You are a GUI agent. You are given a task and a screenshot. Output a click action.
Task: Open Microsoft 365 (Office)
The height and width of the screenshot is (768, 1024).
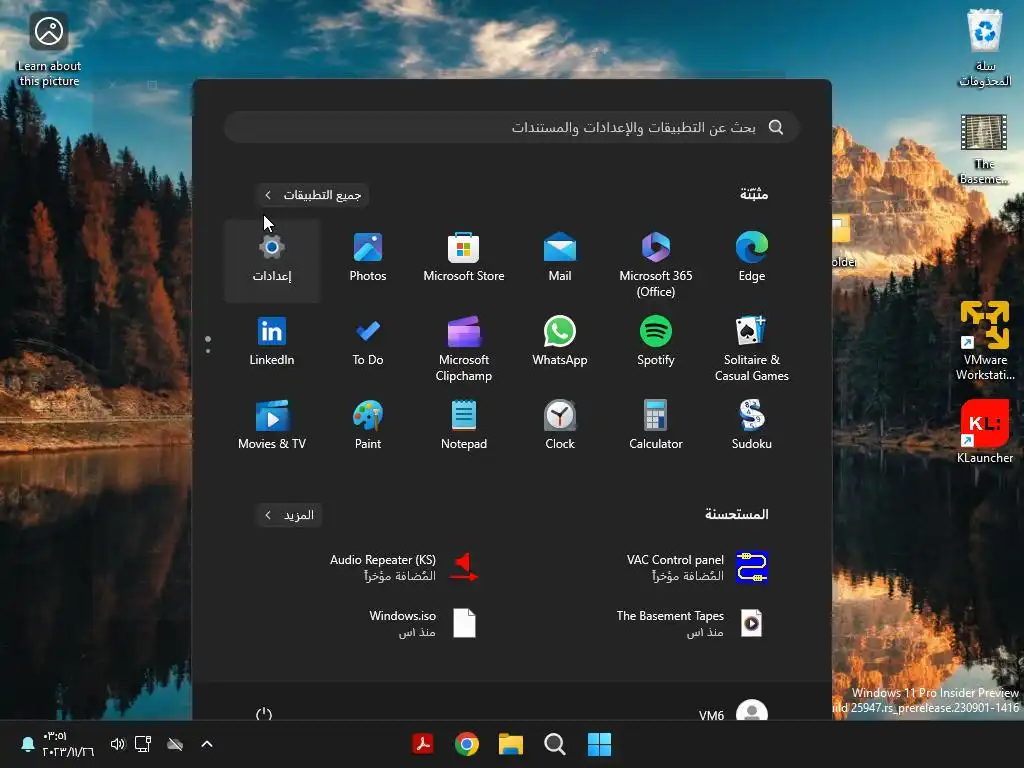click(656, 261)
